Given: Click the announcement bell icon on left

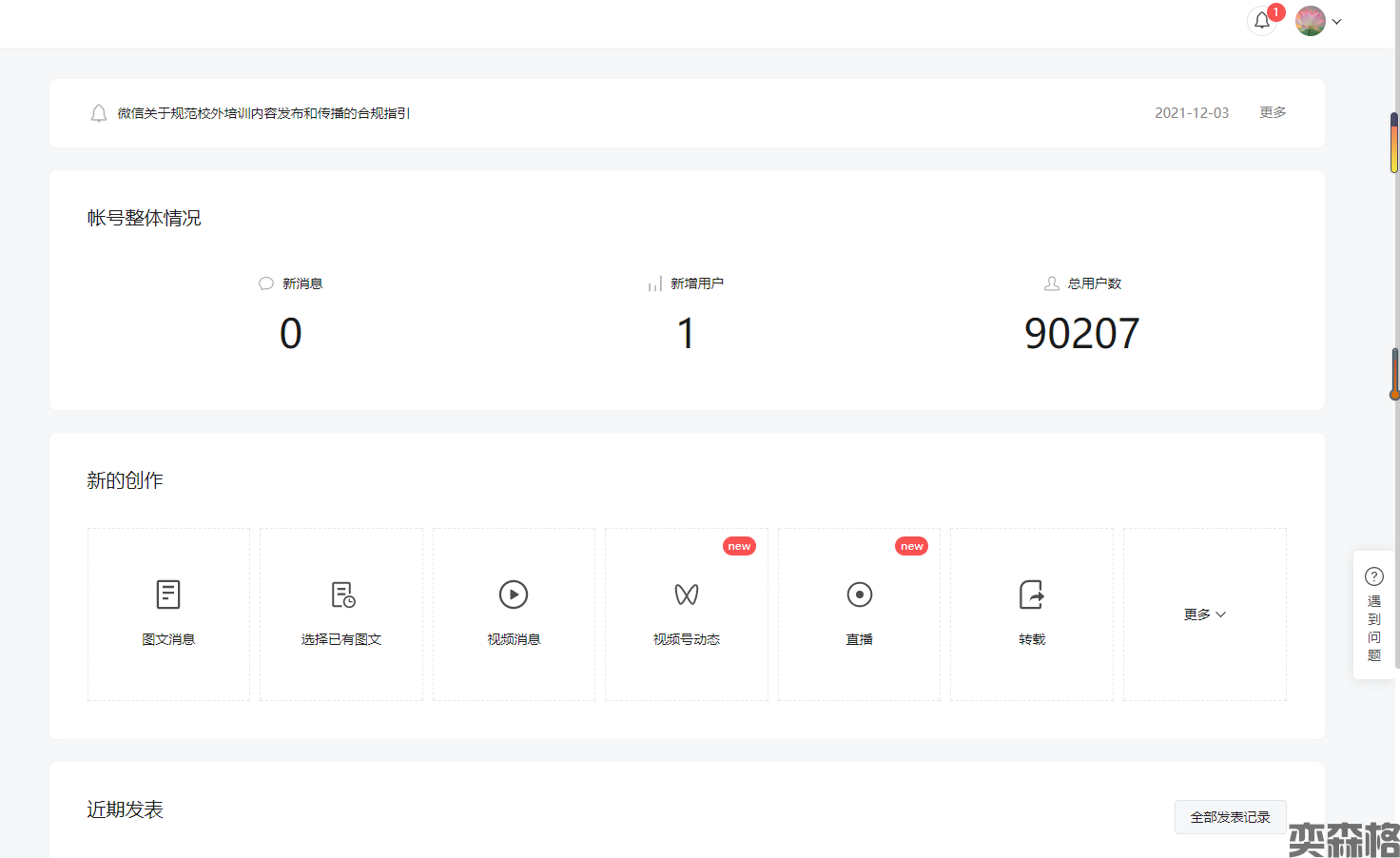Looking at the screenshot, I should 98,113.
